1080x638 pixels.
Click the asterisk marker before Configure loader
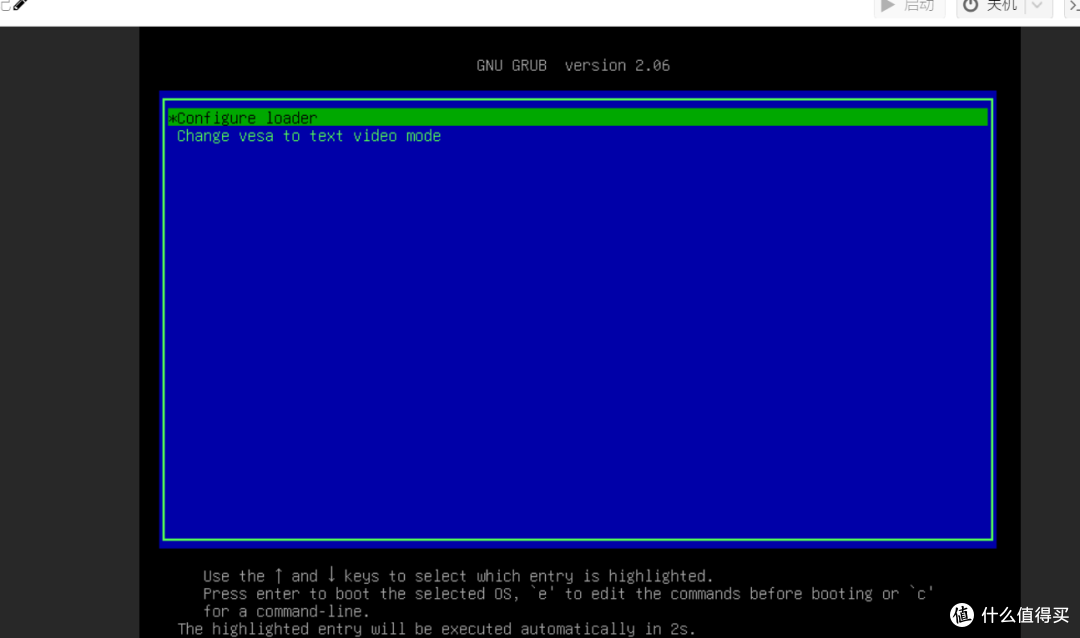tap(172, 118)
